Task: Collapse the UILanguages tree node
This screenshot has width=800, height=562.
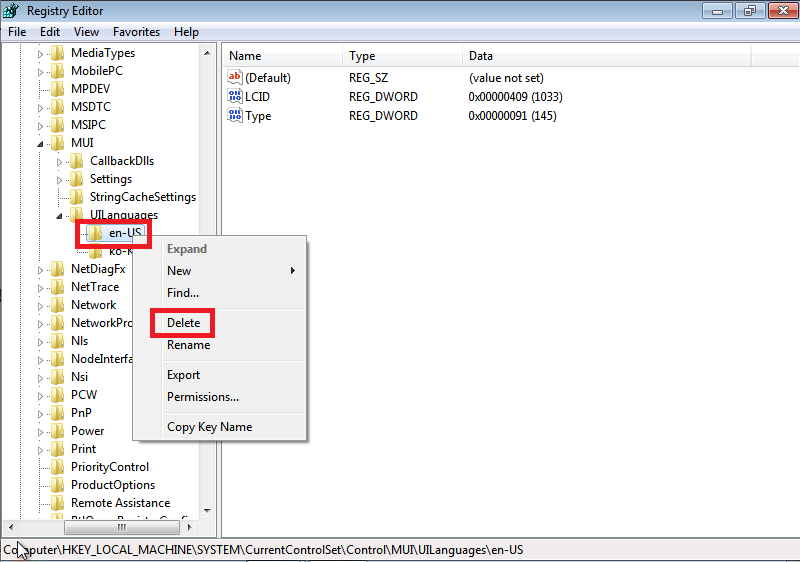Action: (60, 216)
